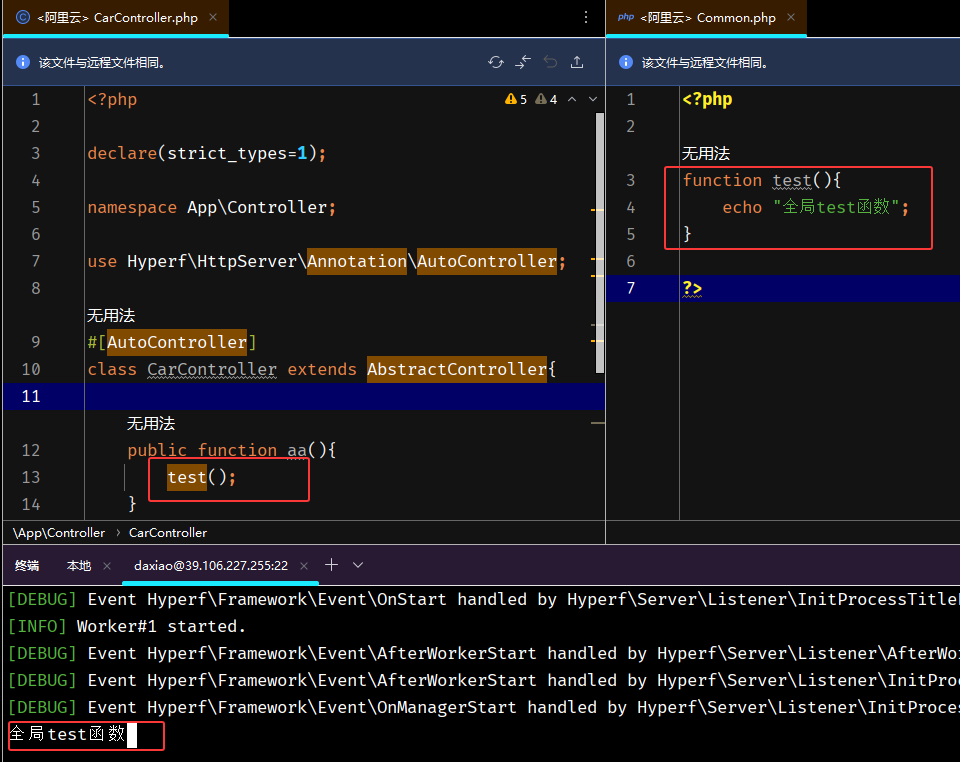The image size is (960, 762).
Task: Expand the terminal session options dropdown chevron
Action: coord(358,565)
